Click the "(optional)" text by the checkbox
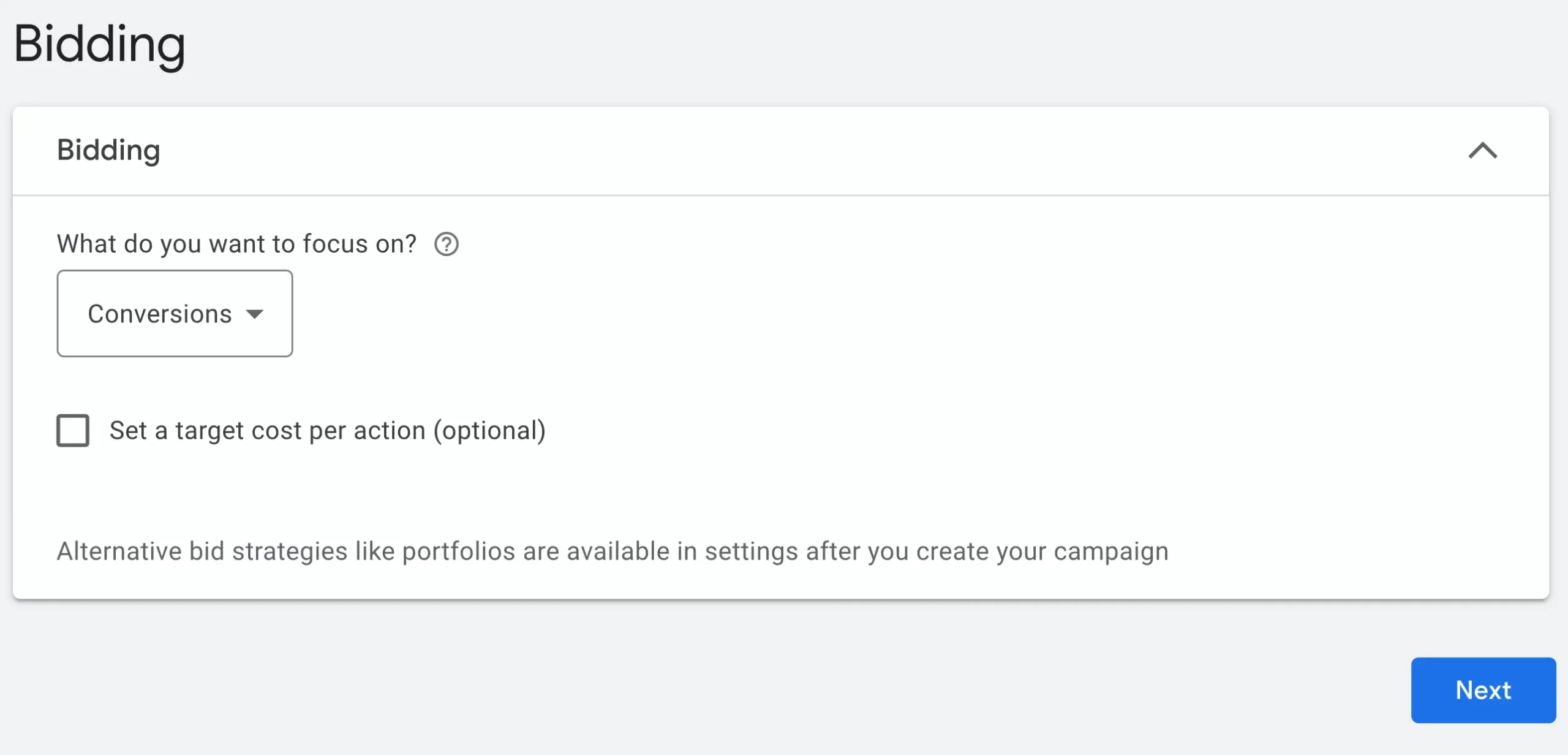 pyautogui.click(x=489, y=430)
